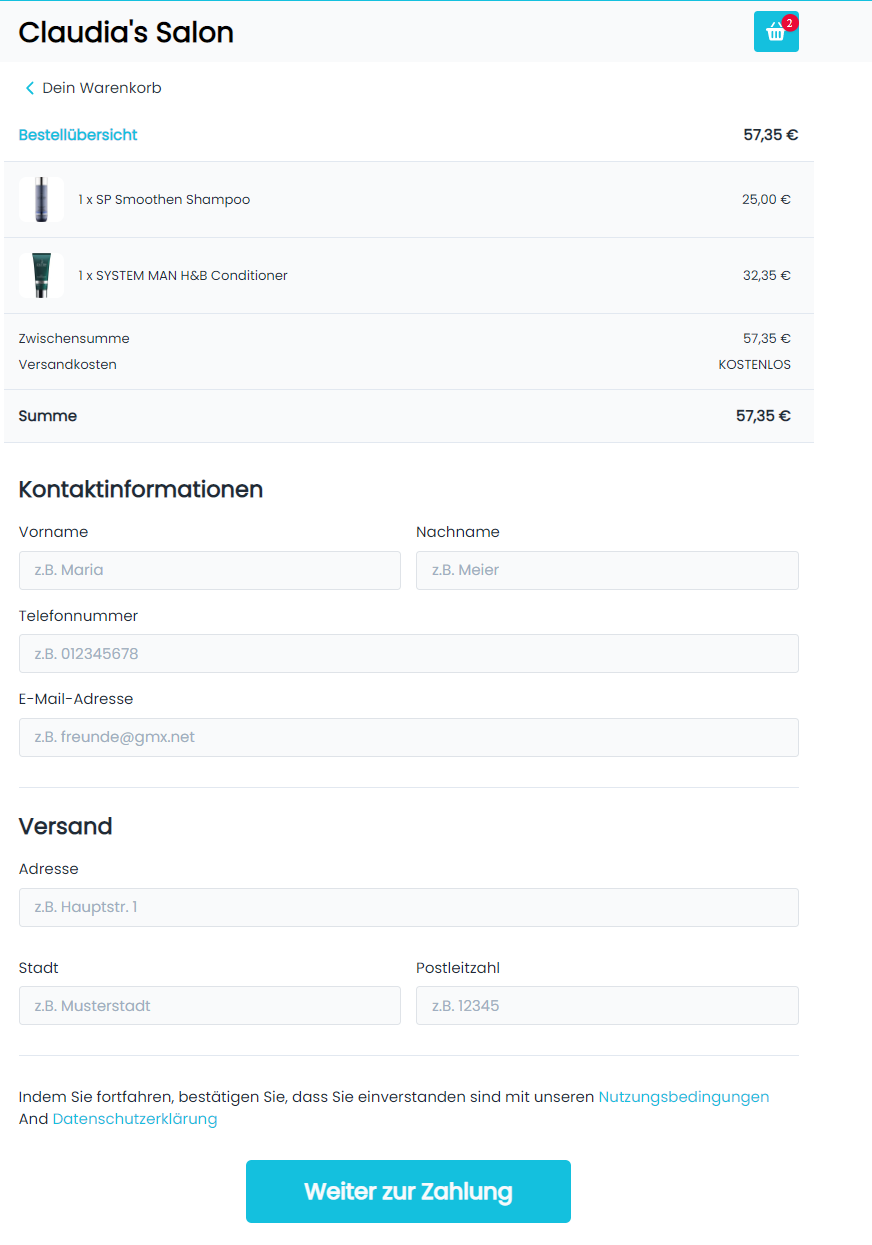Image resolution: width=872 pixels, height=1245 pixels.
Task: Open the shopping basket icon
Action: 775,32
